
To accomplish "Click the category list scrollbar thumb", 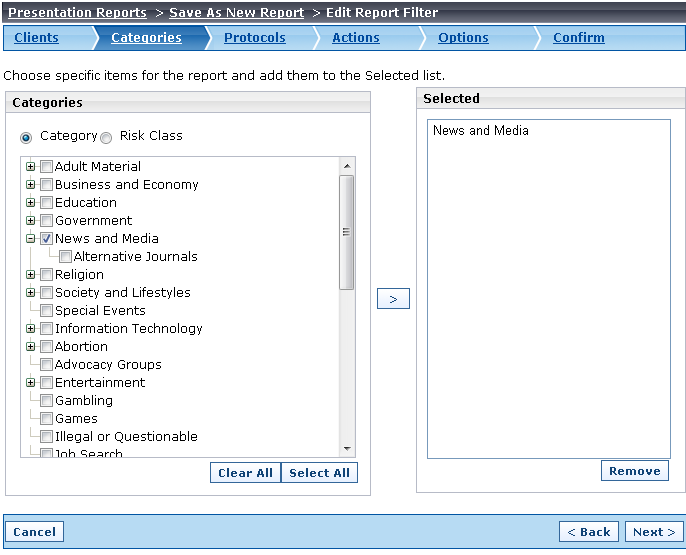I will pos(346,232).
